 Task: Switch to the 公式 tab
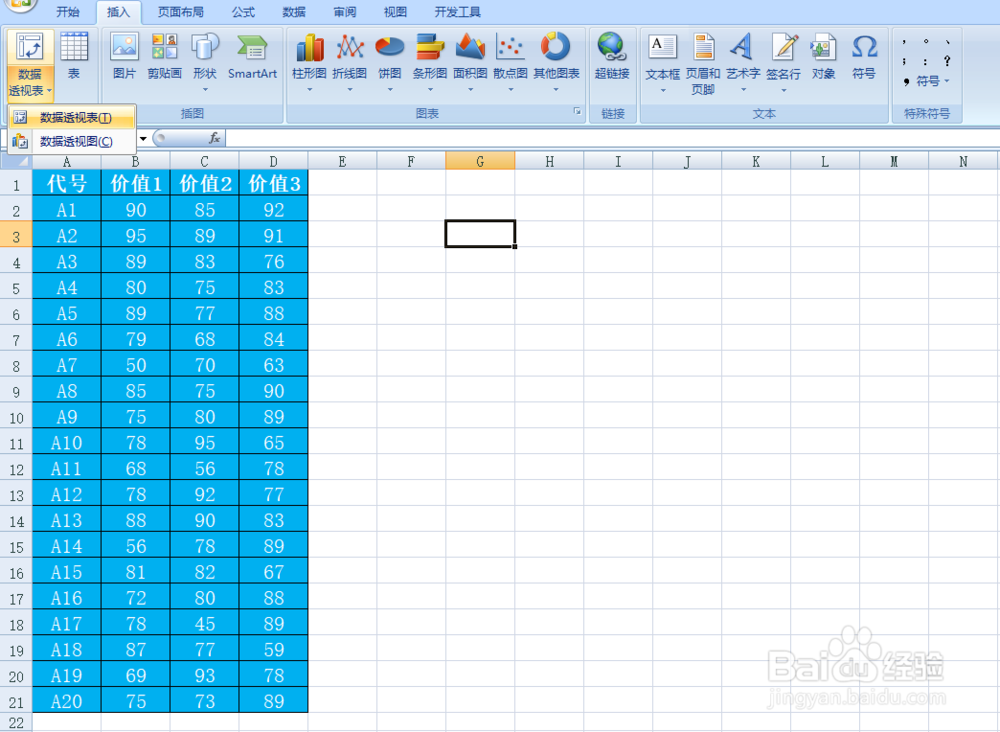click(243, 11)
